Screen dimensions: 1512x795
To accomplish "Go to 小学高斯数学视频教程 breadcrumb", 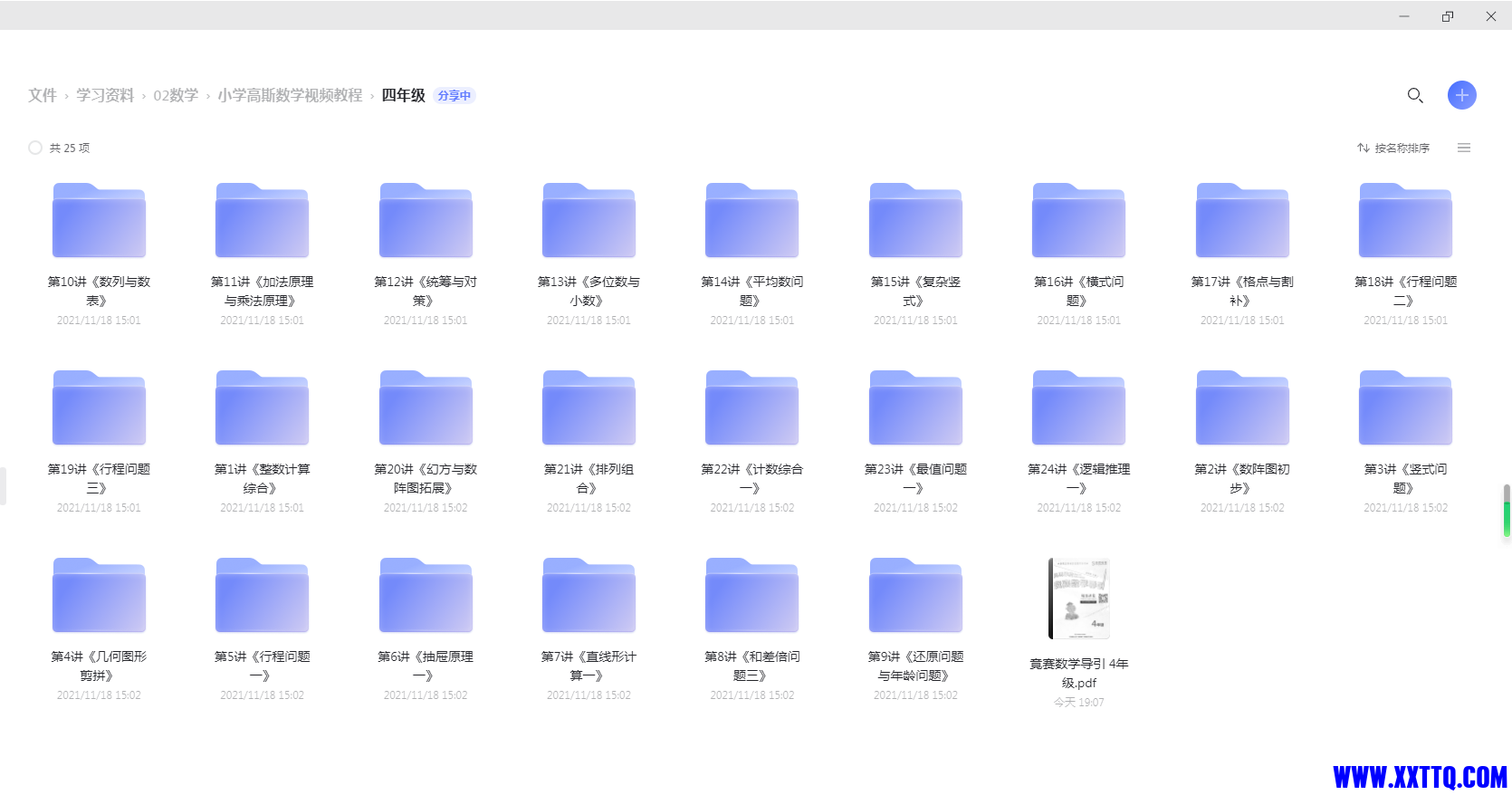I will 290,95.
